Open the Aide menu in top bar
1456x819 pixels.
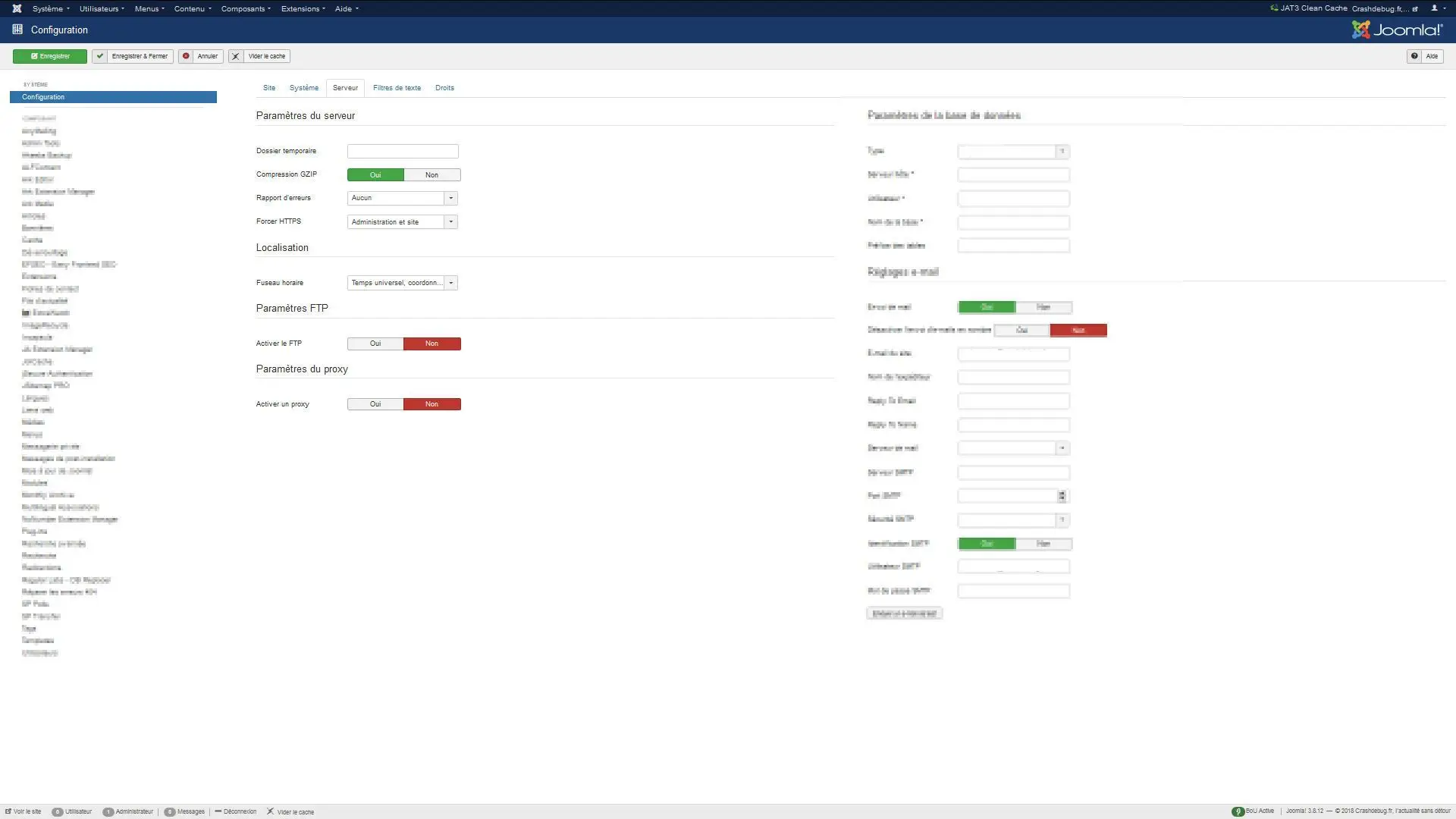[347, 8]
